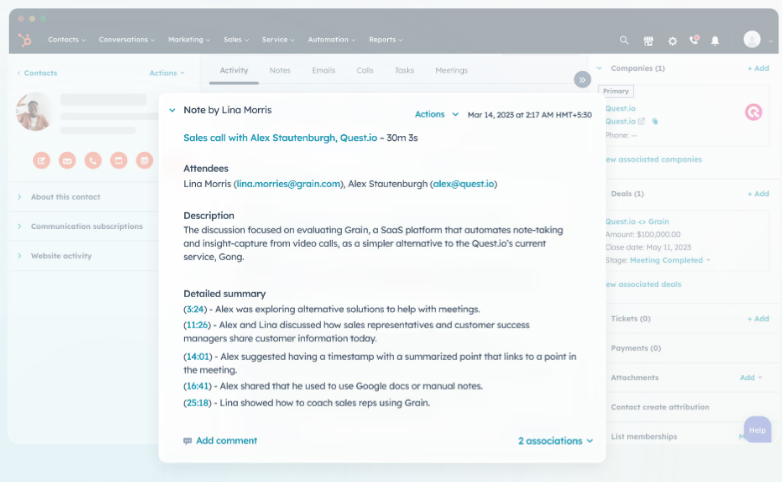Image resolution: width=782 pixels, height=482 pixels.
Task: Open the settings gear icon
Action: (x=672, y=41)
